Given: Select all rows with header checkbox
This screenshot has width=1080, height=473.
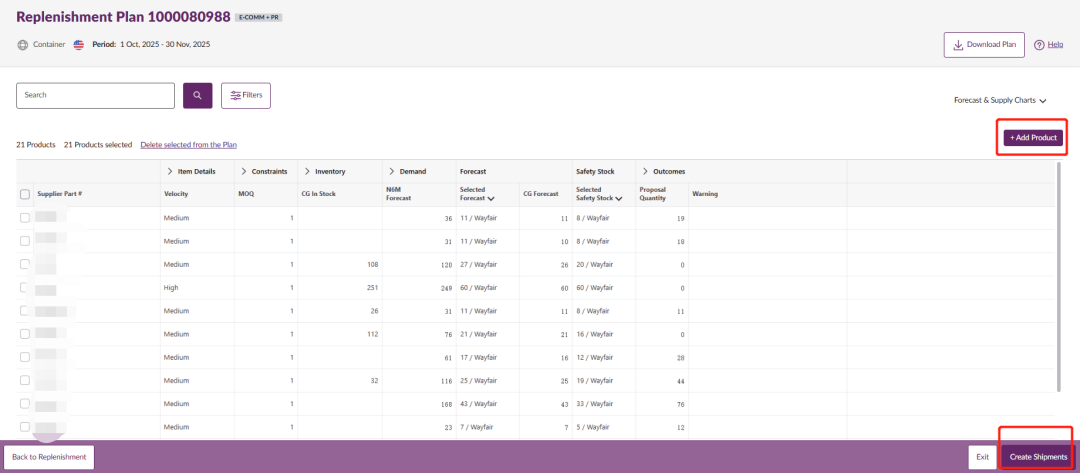Looking at the screenshot, I should pos(25,194).
